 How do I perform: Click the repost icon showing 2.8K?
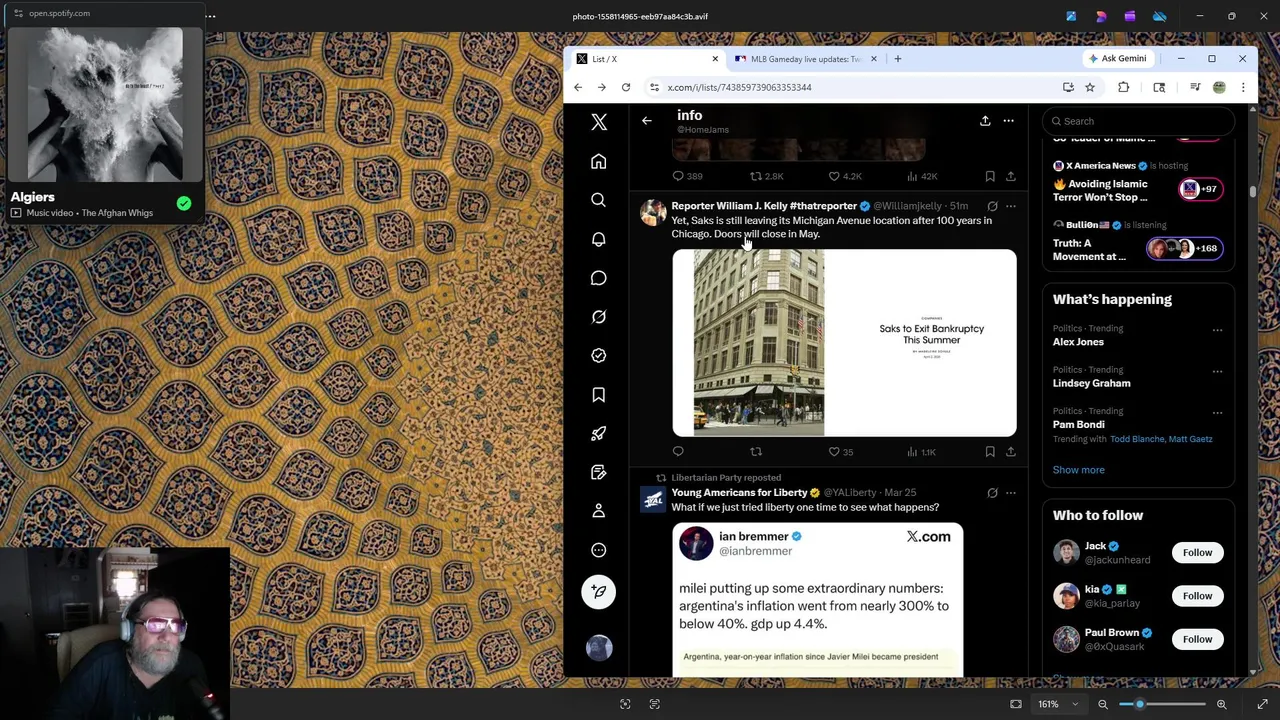tap(767, 176)
